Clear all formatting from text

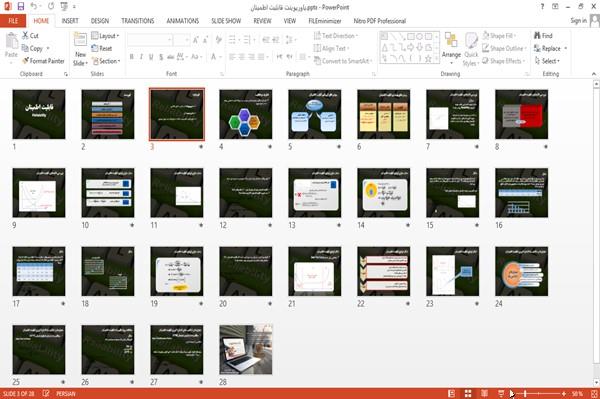(x=218, y=40)
